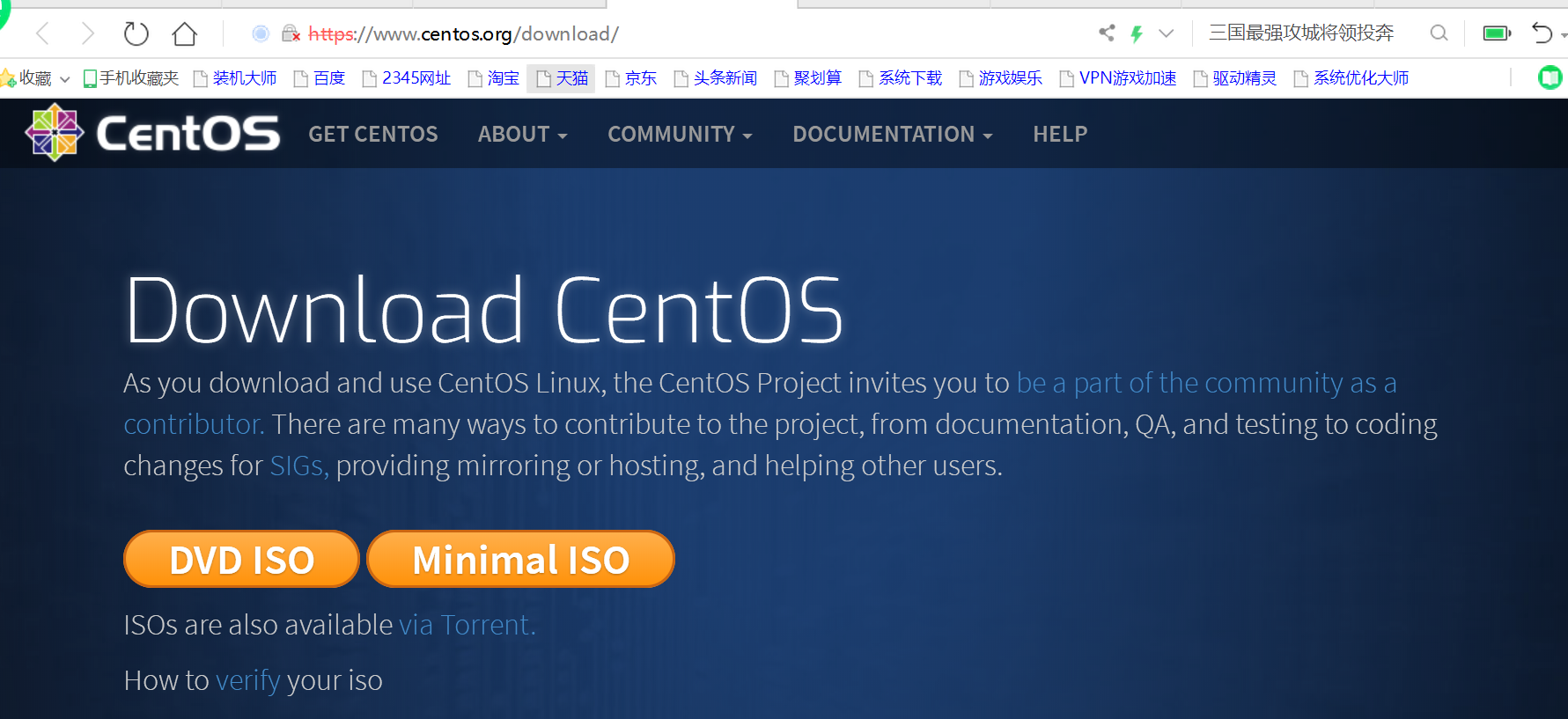This screenshot has height=719, width=1568.
Task: Go back with the browser back arrow
Action: [41, 34]
